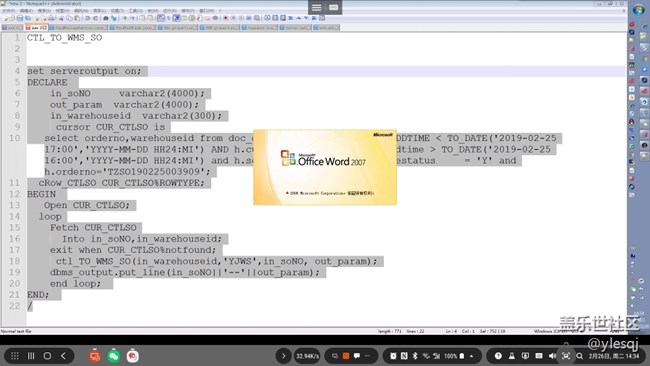Click the Windows Start orb
The height and width of the screenshot is (366, 650).
(x=638, y=9)
